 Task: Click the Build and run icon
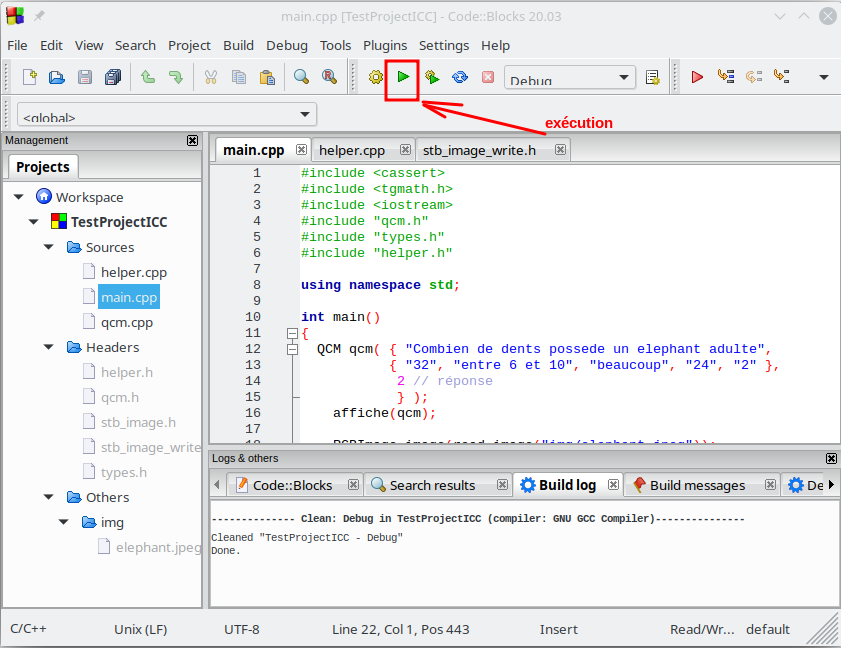432,77
